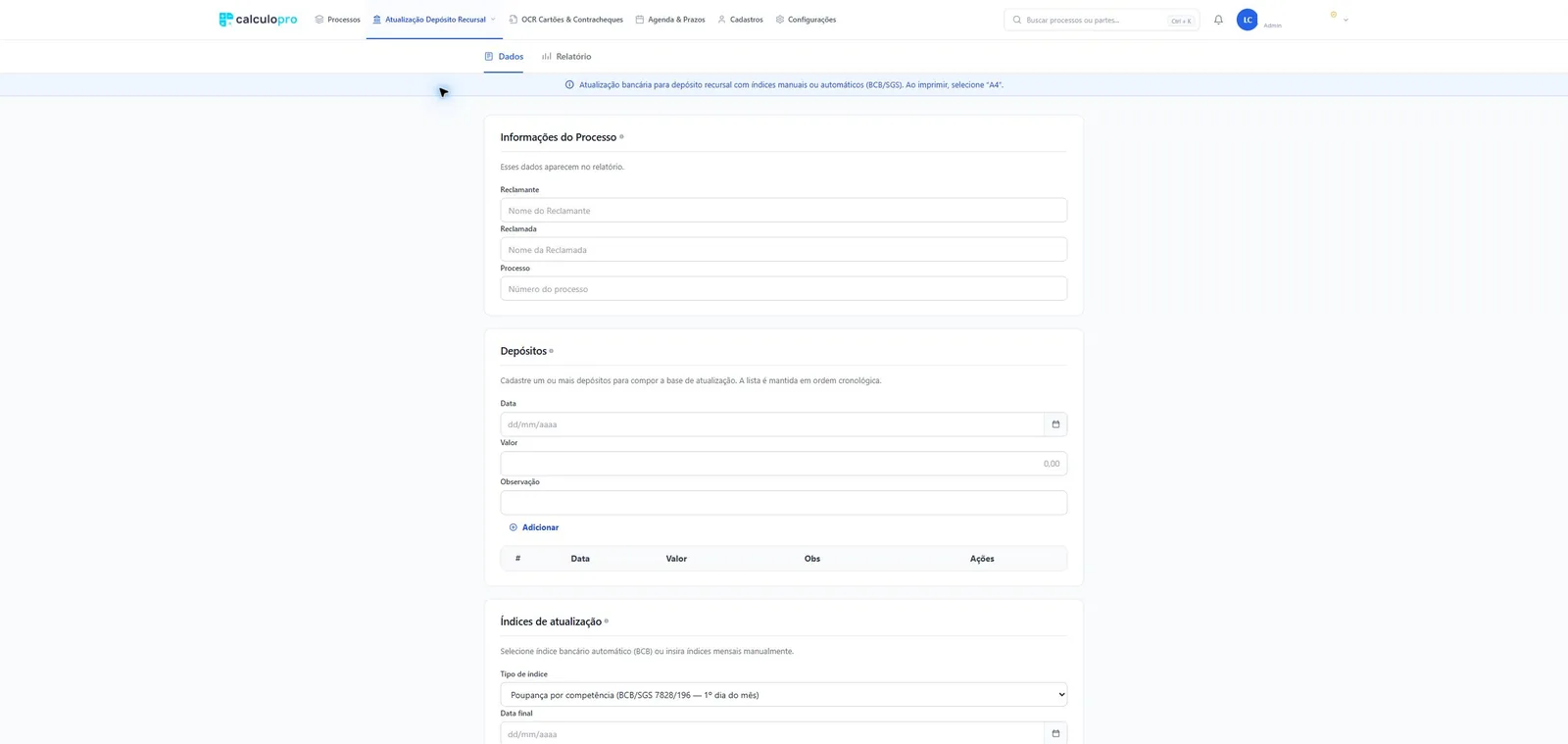Focus the Reclamada name field

[x=783, y=250]
